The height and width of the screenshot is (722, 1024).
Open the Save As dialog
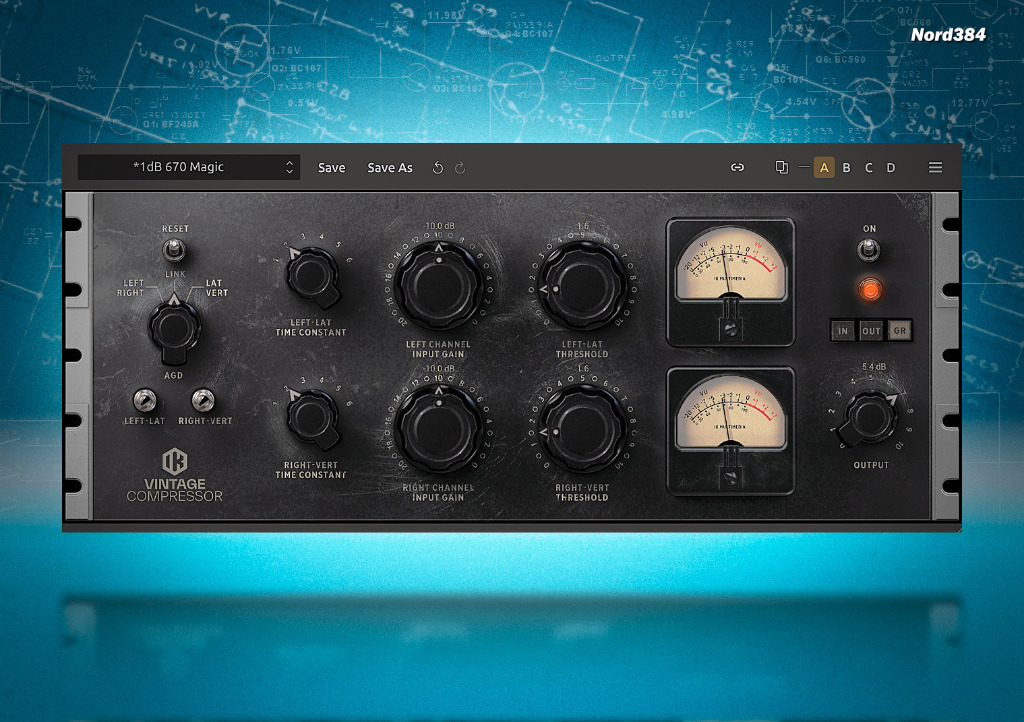tap(390, 168)
